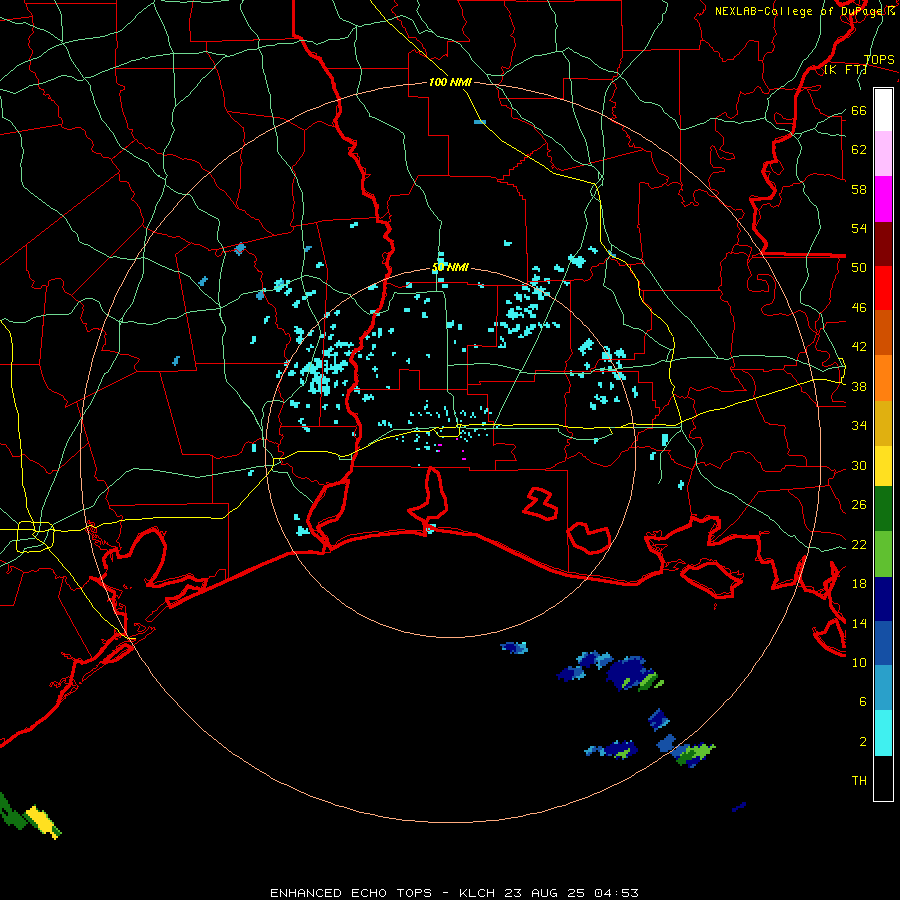The width and height of the screenshot is (900, 900).
Task: Click the medium blue legend swatch
Action: [x=883, y=643]
